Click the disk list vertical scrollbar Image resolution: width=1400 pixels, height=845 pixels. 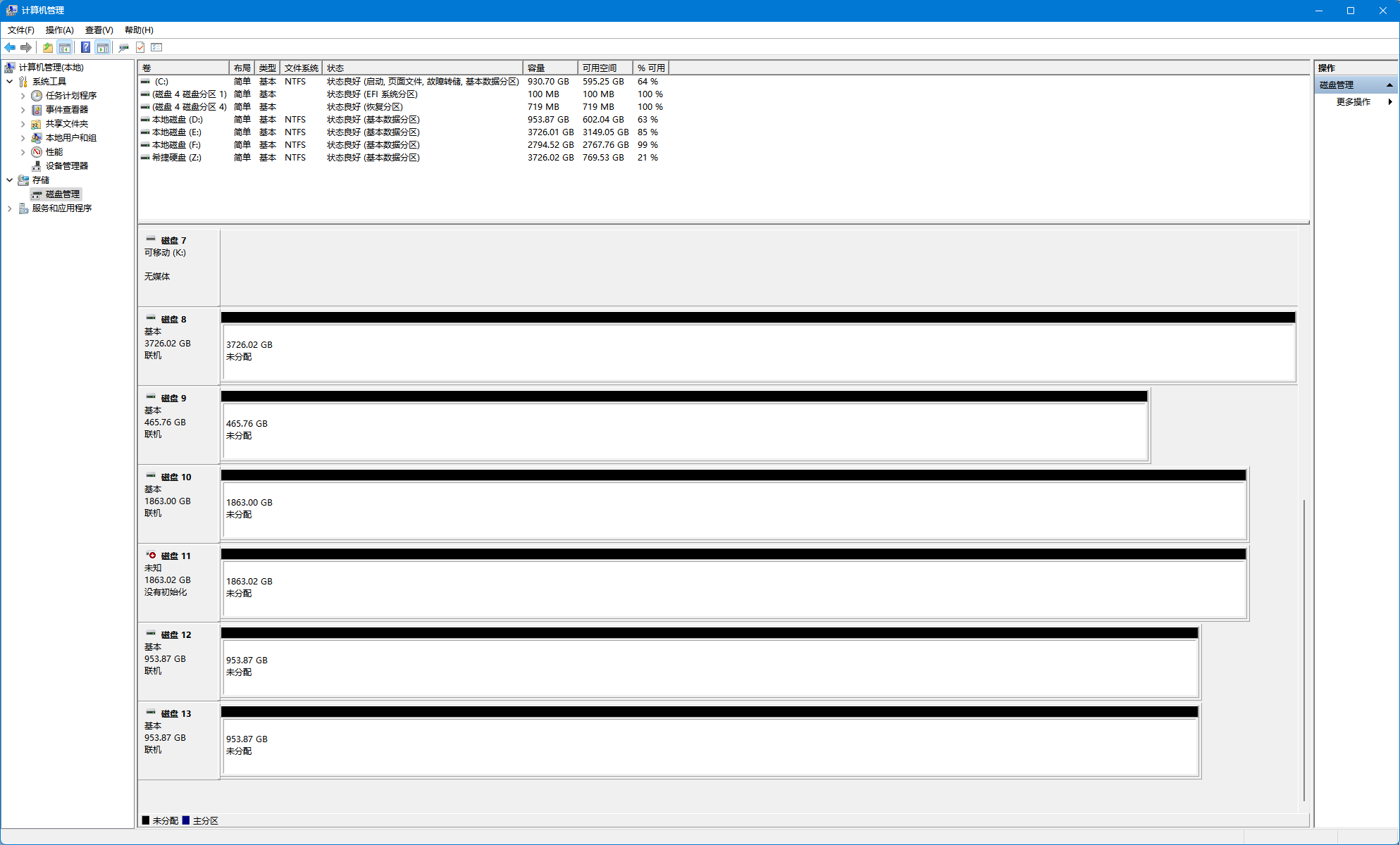[x=1304, y=650]
